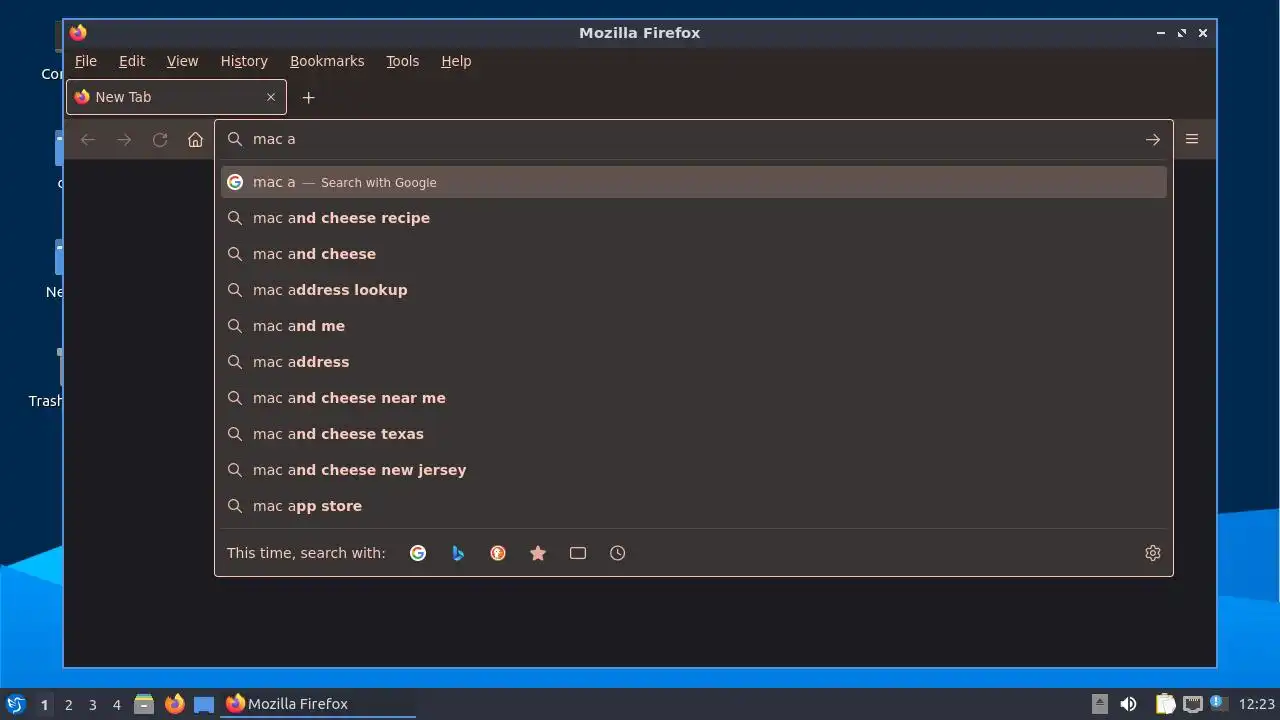
Task: Switch to workspace 4 in taskbar
Action: [117, 705]
